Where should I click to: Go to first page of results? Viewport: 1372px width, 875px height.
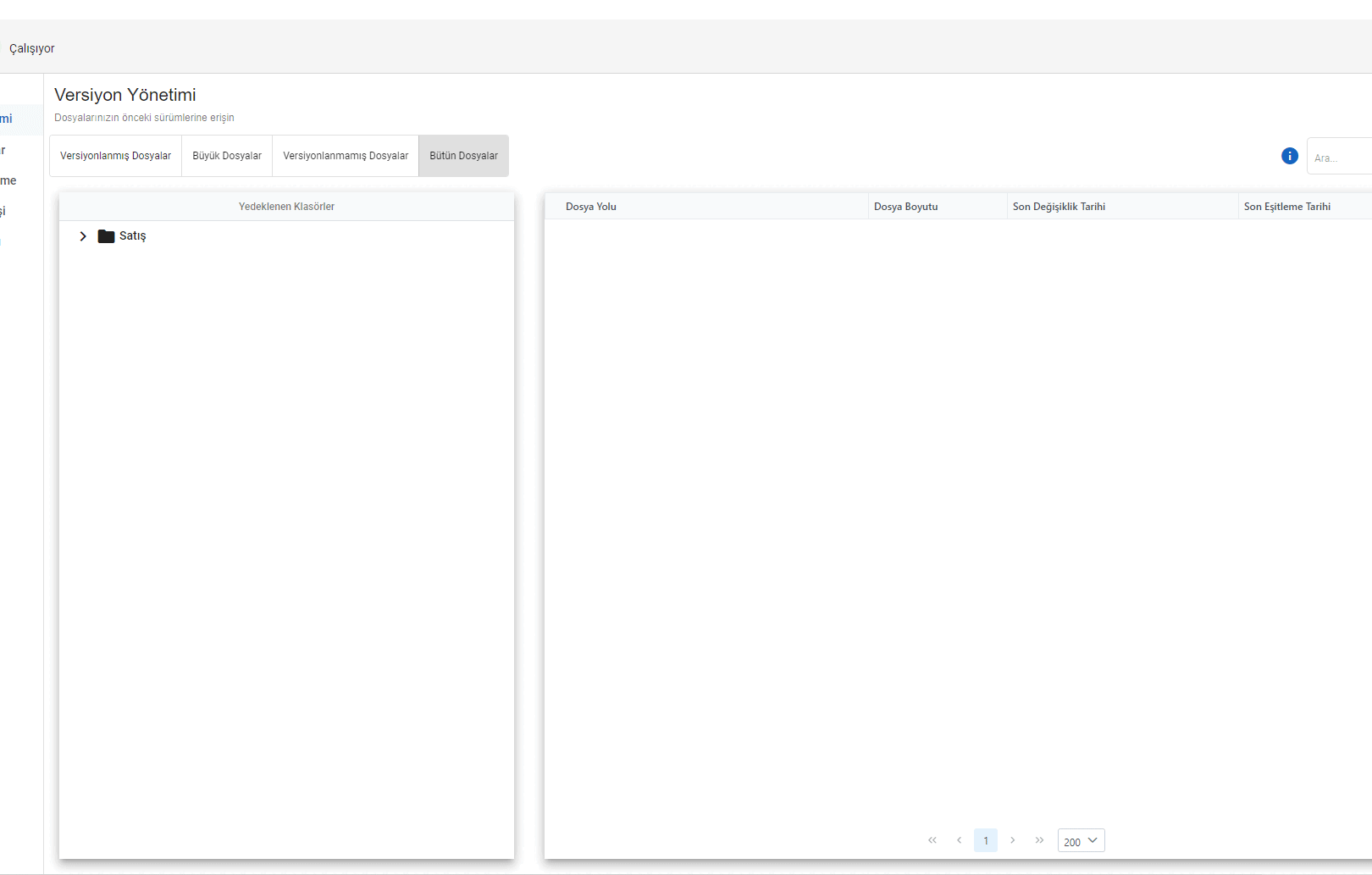tap(932, 840)
